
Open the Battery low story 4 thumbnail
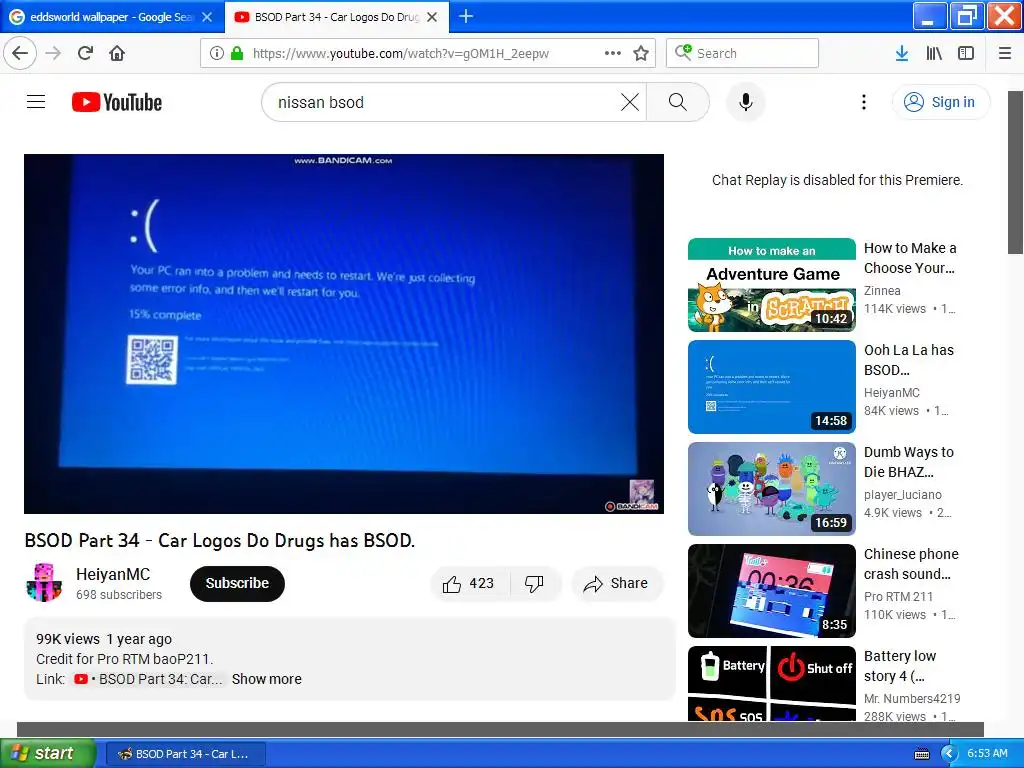(771, 683)
